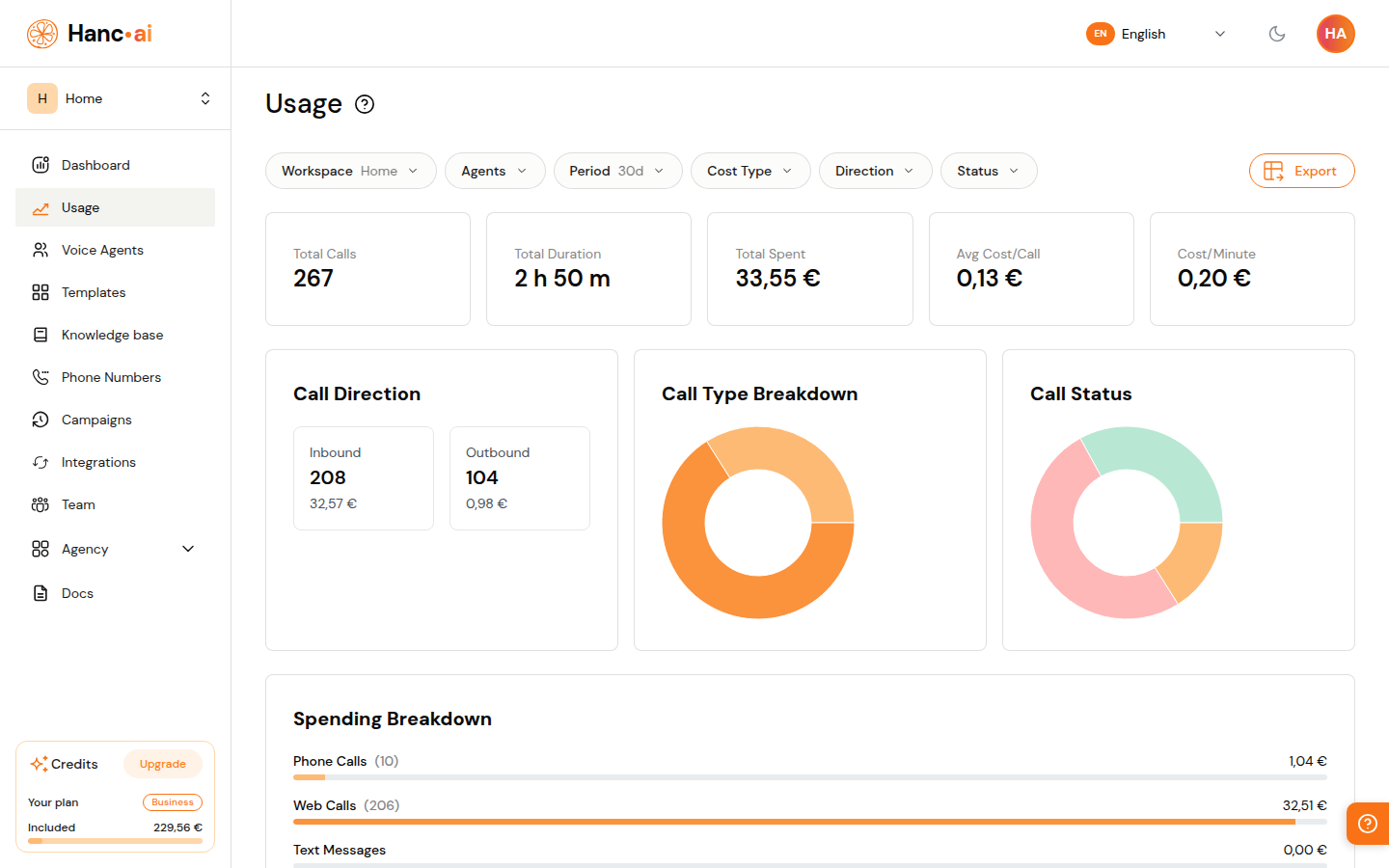
Task: Select the Voice Agents icon
Action: (40, 250)
